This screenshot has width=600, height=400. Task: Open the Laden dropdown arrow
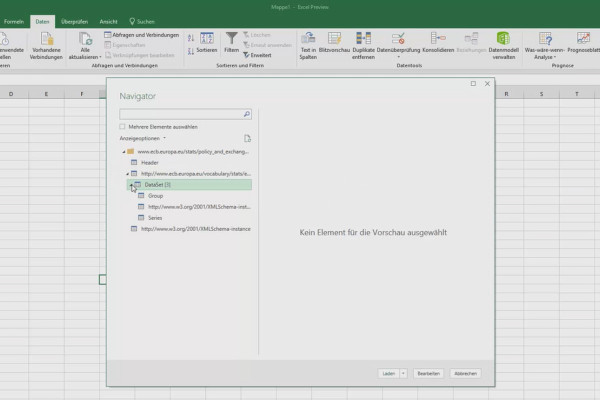pos(403,374)
